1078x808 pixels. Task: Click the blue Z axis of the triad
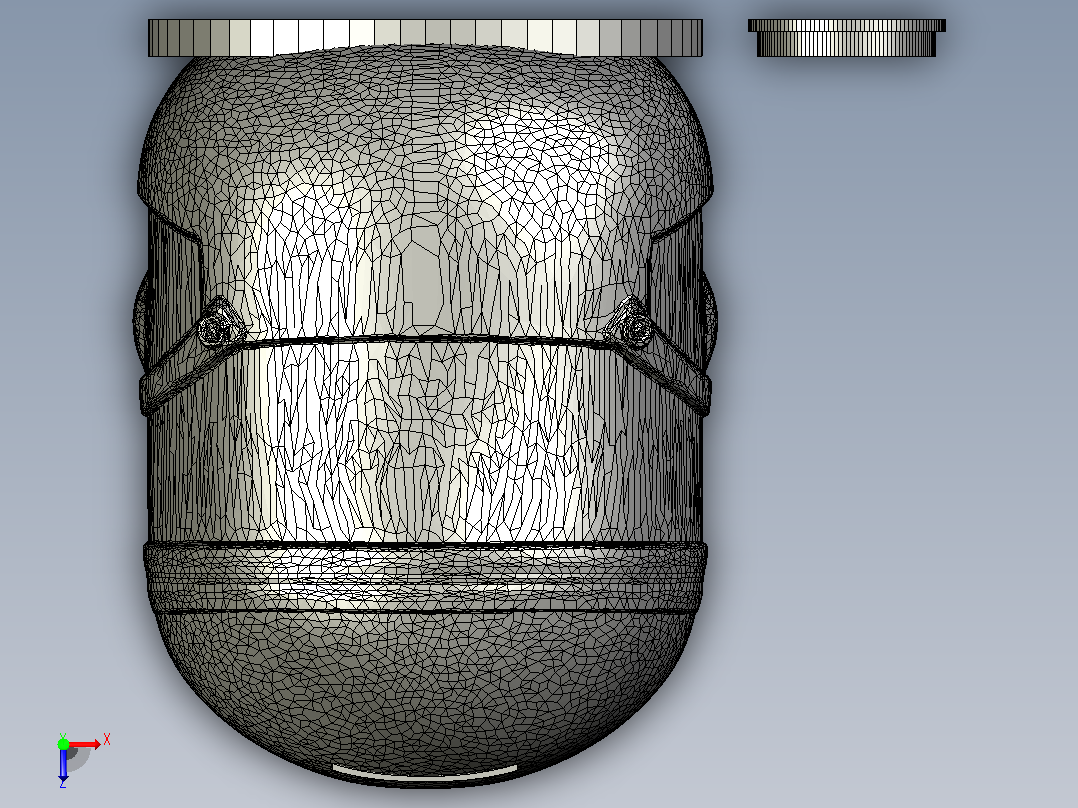pyautogui.click(x=63, y=765)
